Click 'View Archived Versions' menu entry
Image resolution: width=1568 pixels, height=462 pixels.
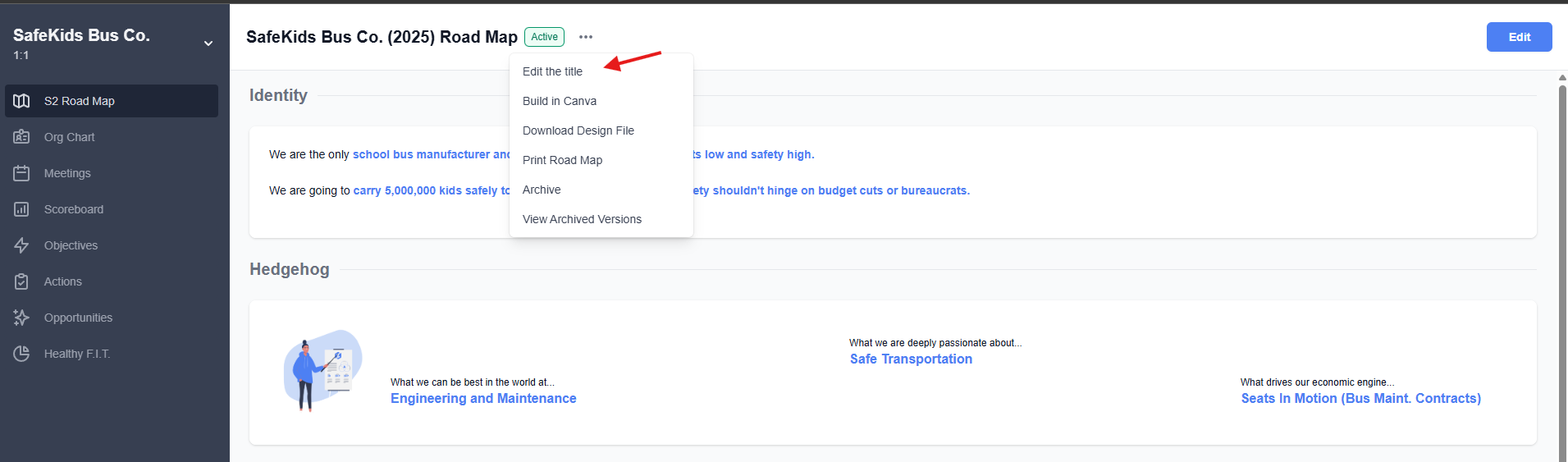click(582, 219)
